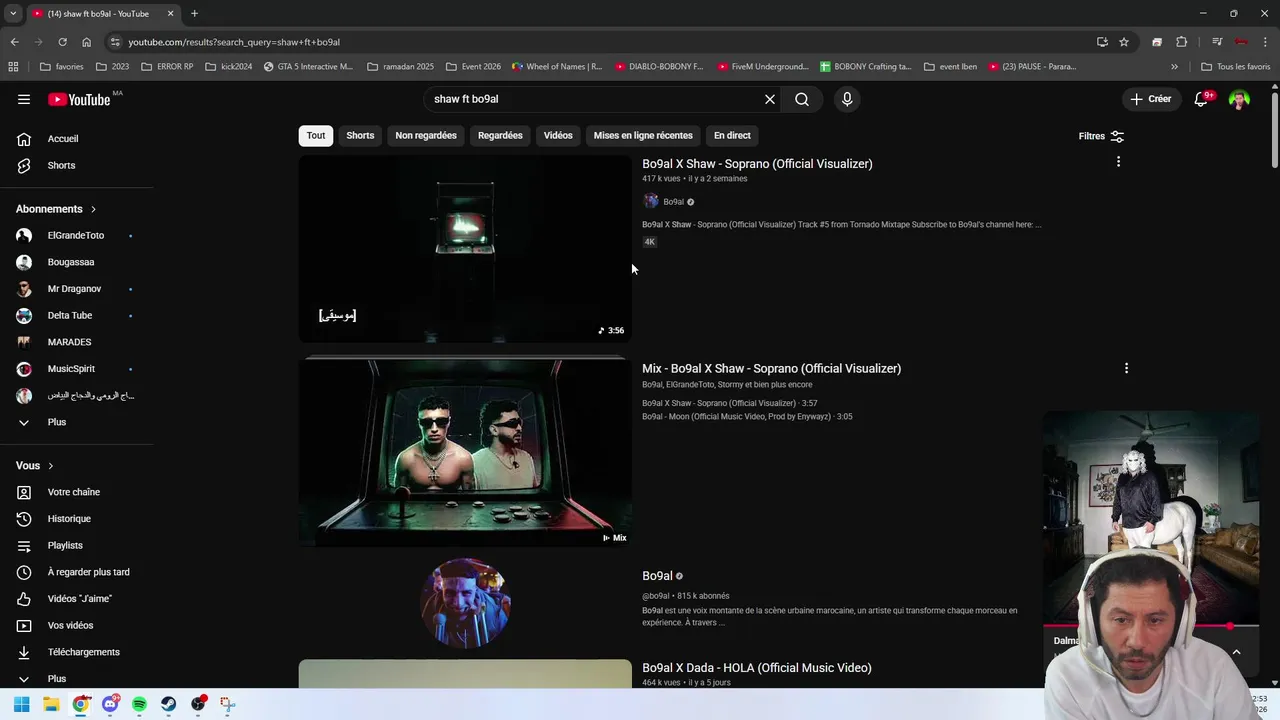Reload the page in Chrome

pos(62,42)
